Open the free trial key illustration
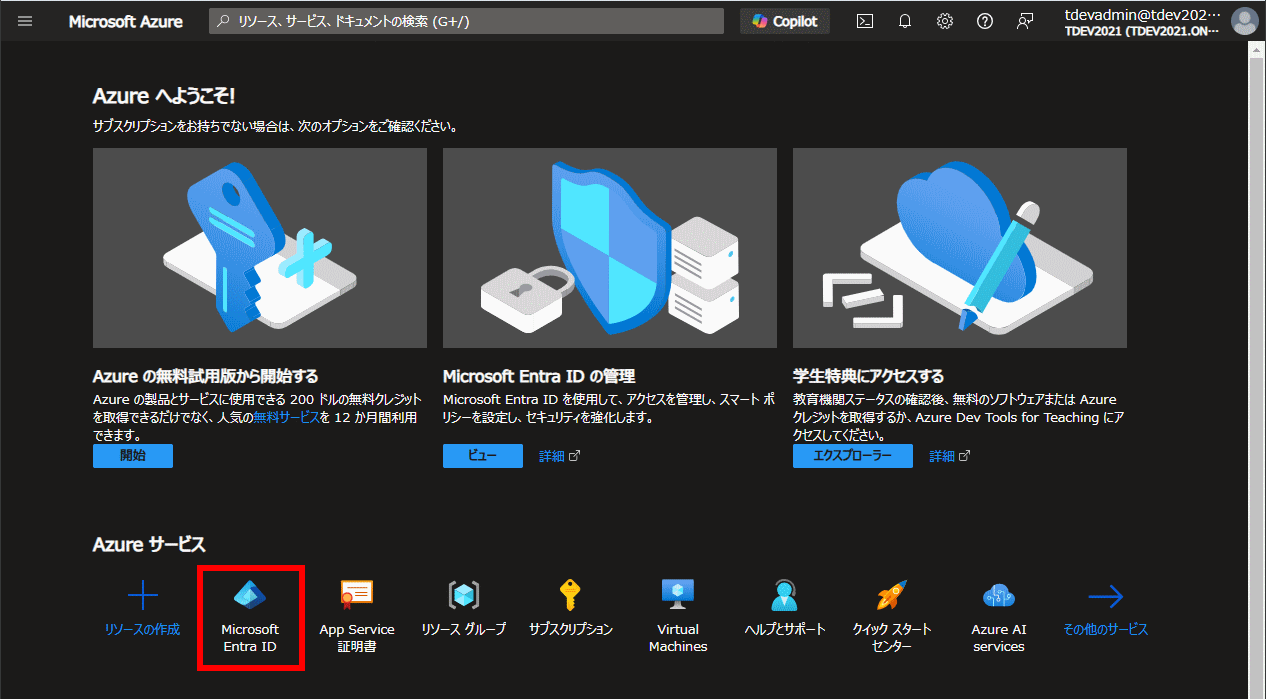 point(260,248)
